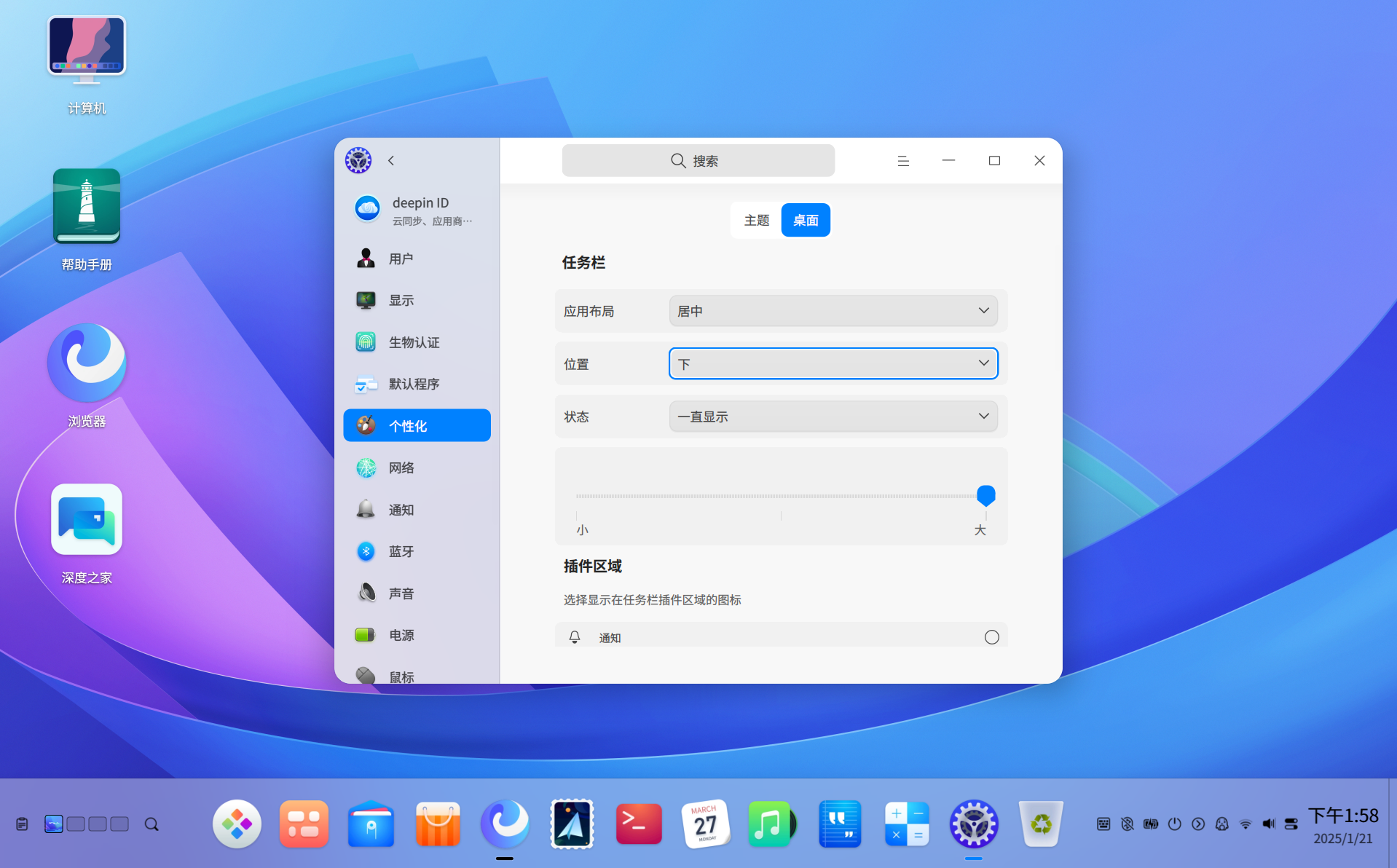Image resolution: width=1397 pixels, height=868 pixels.
Task: Toggle the 通知 plugin radio button
Action: click(x=991, y=637)
